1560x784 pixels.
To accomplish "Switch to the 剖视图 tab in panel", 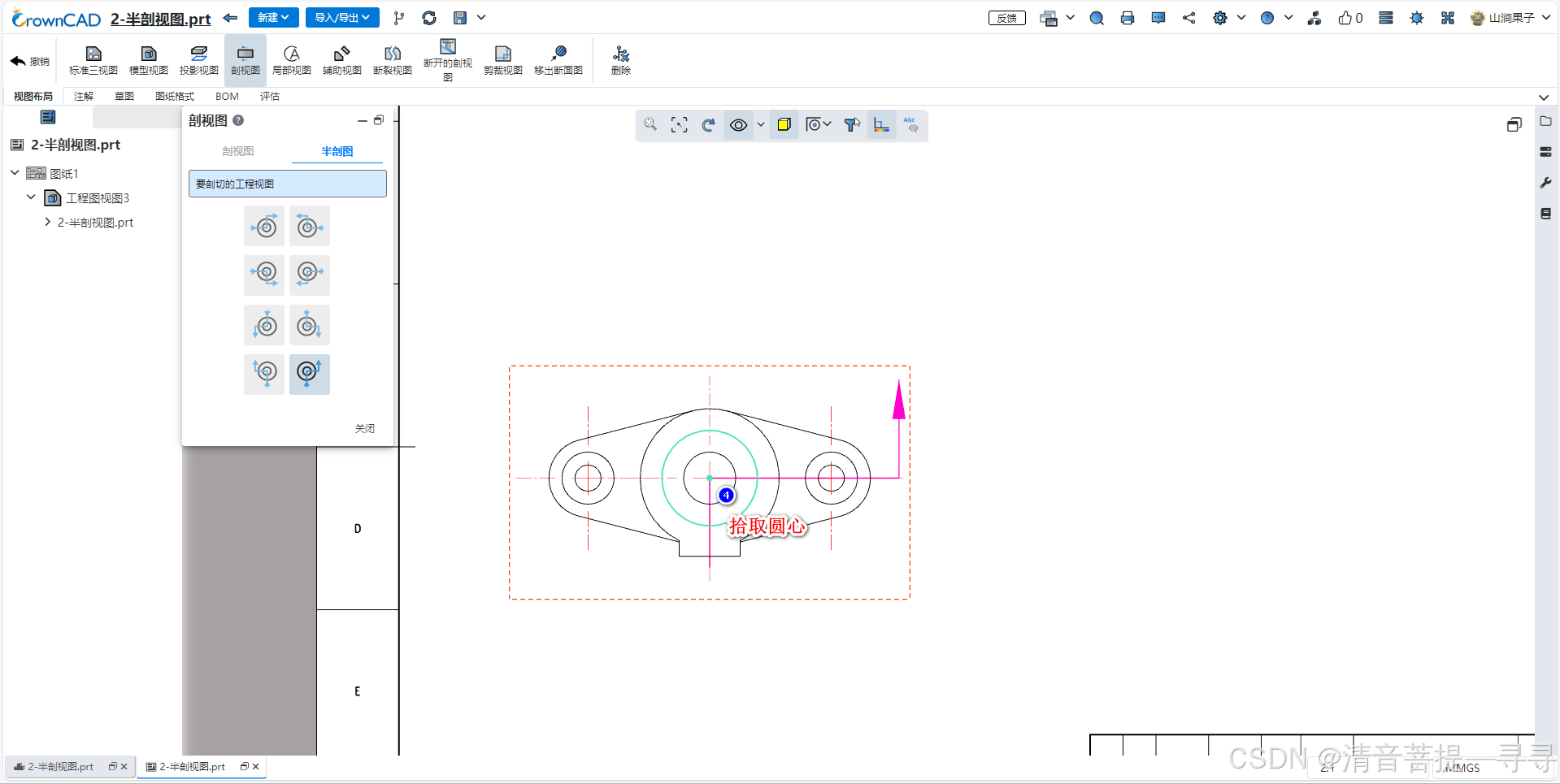I will [237, 151].
